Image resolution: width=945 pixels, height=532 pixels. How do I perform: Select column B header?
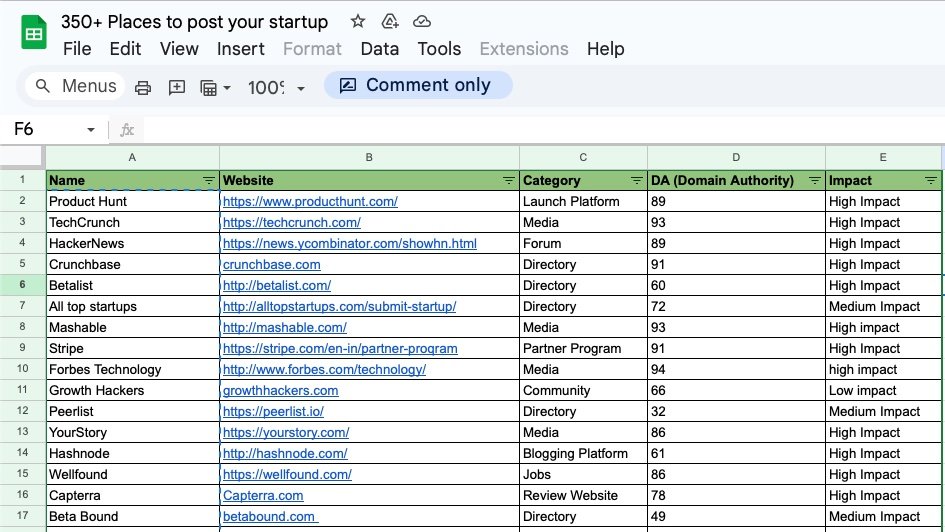tap(369, 158)
